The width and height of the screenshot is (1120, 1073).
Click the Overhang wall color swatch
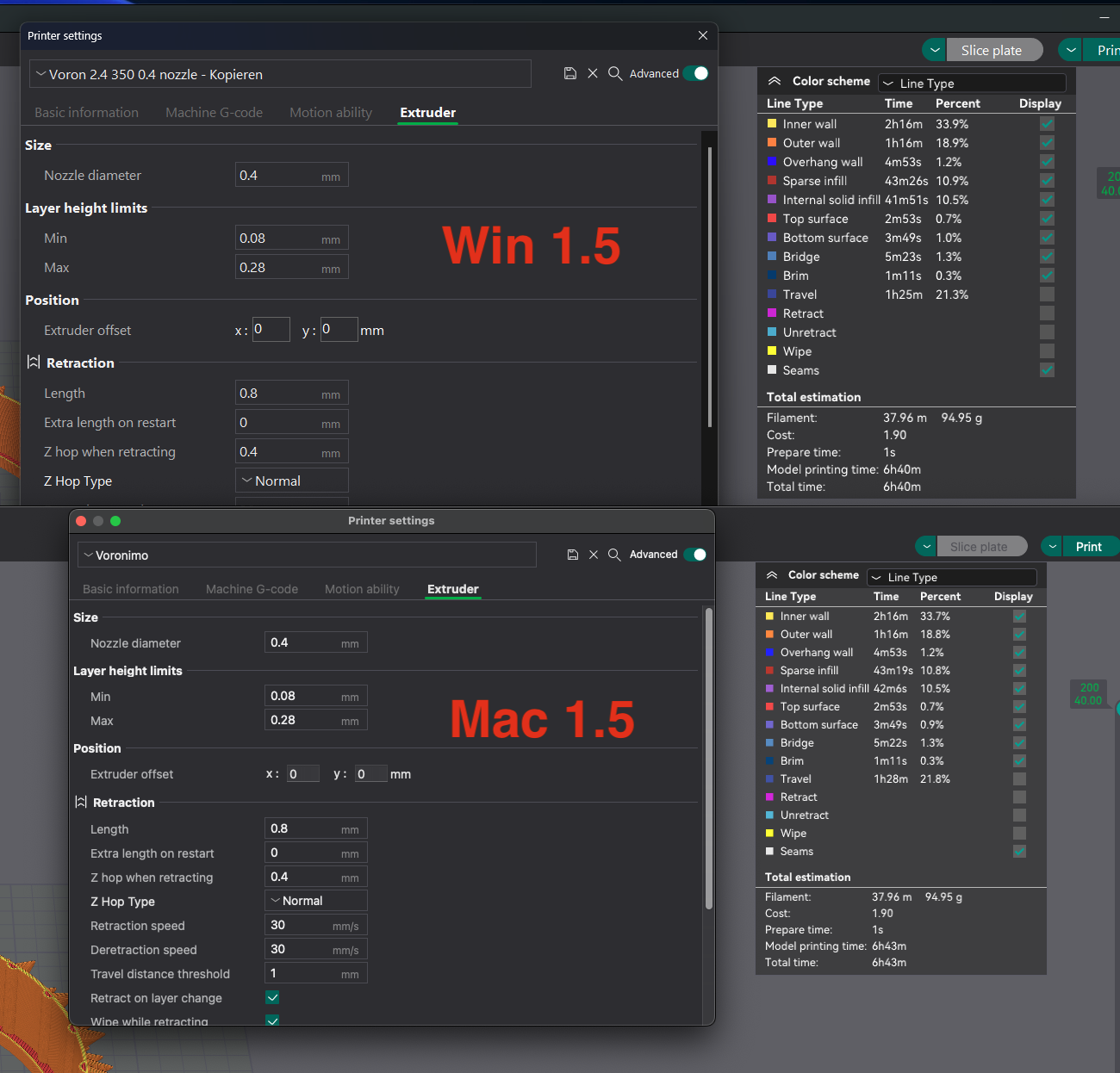770,162
